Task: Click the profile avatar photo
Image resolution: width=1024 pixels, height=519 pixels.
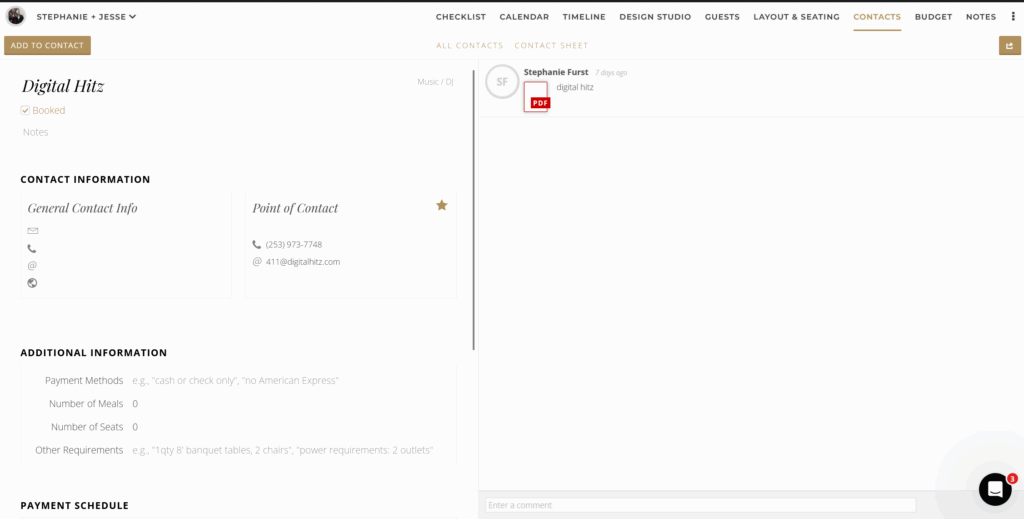Action: (16, 16)
